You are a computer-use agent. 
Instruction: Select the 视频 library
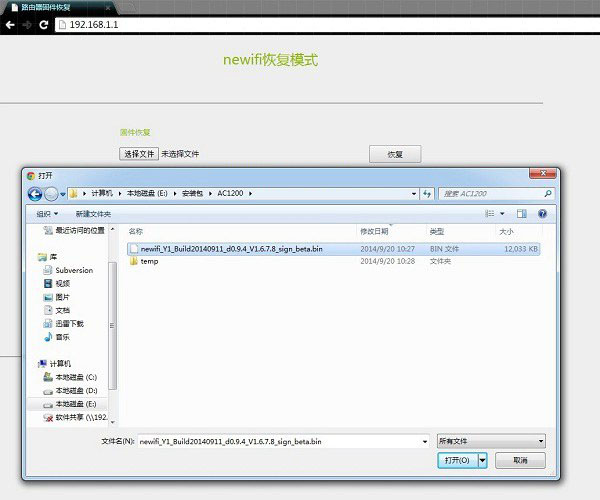click(57, 283)
